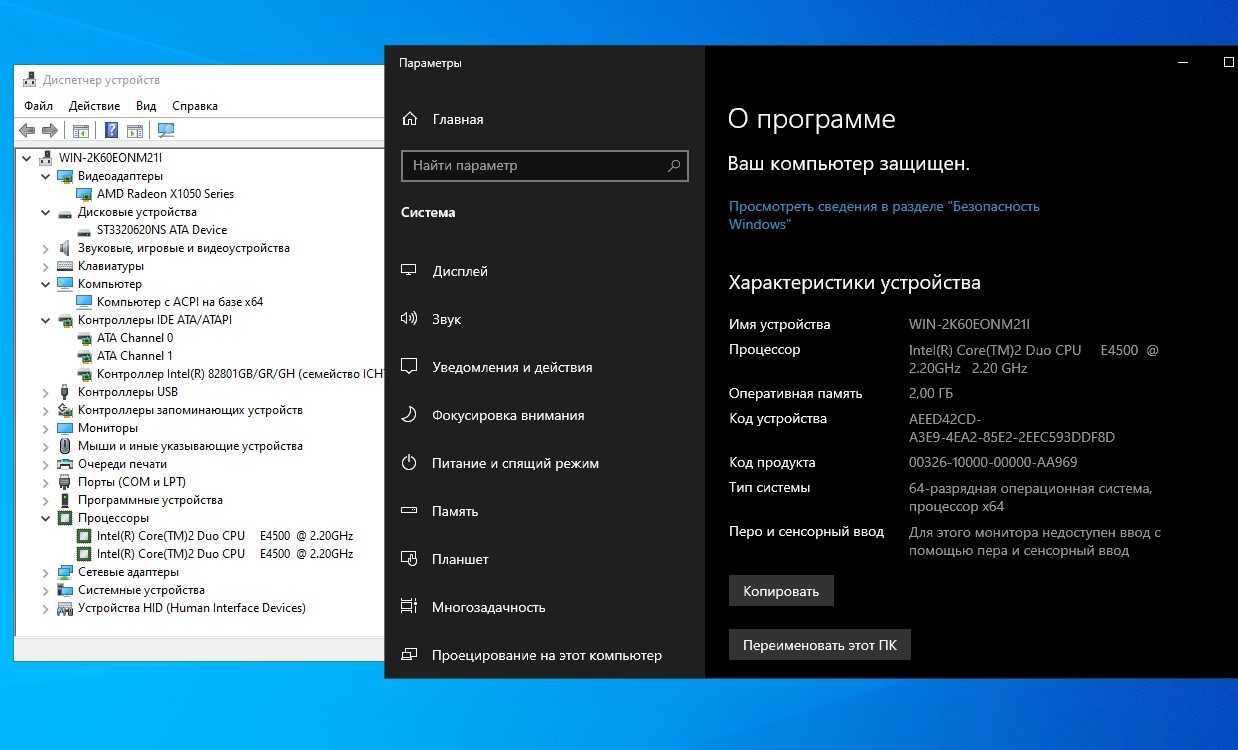Click the Характеристики устройства heading
This screenshot has height=750, width=1238.
(855, 283)
